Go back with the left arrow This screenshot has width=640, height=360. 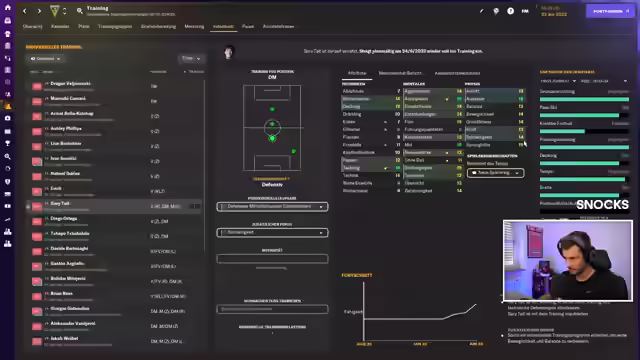click(25, 11)
